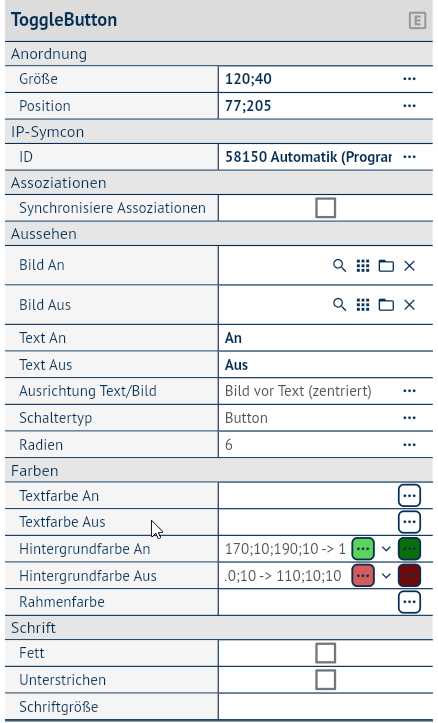The width and height of the screenshot is (438, 723).
Task: Enable Synchronisiere Assoziationen checkbox
Action: tap(326, 208)
